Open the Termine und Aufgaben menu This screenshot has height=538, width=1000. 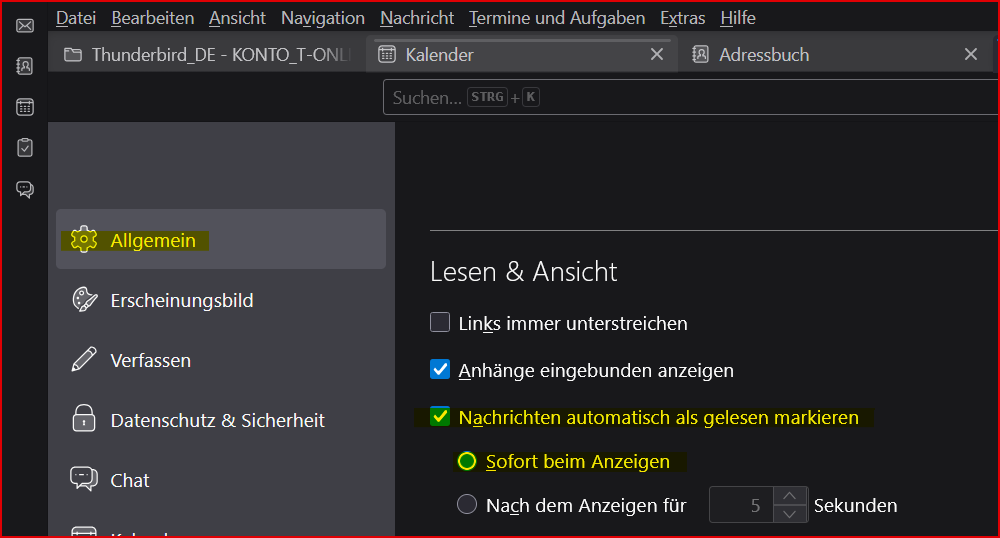[557, 18]
